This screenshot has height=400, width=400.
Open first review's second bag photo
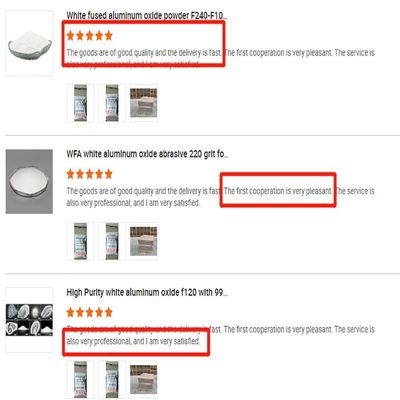tap(112, 103)
